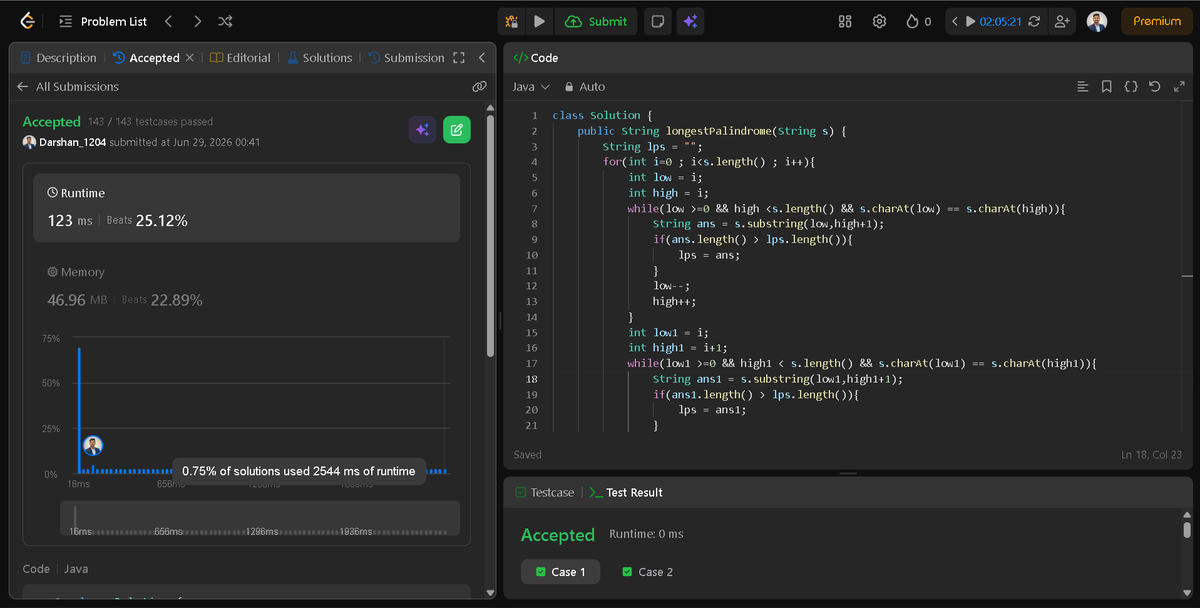Click the method name longestPalindrome
1200x608 pixels.
pos(719,131)
